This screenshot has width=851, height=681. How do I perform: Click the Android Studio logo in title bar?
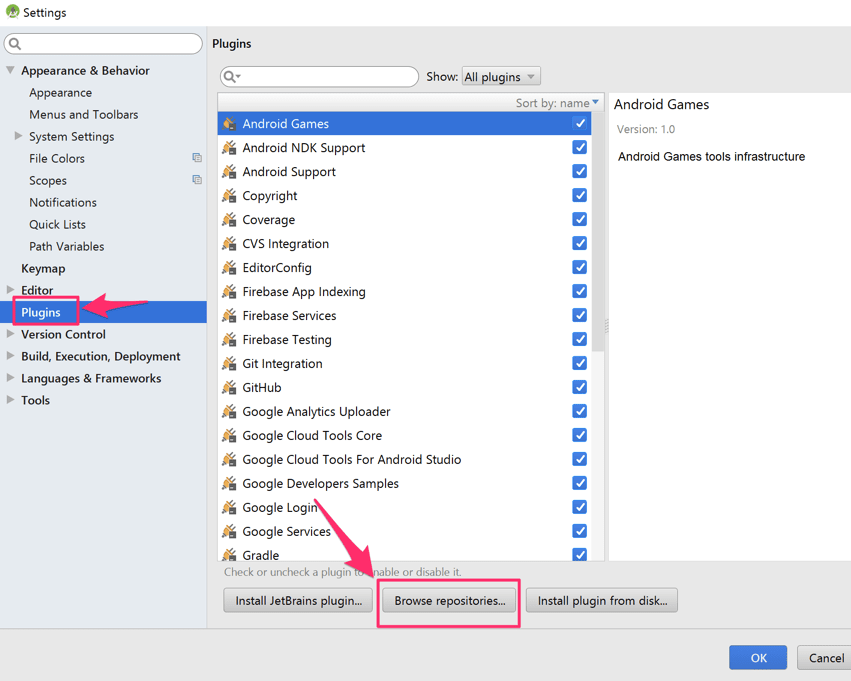(x=12, y=11)
